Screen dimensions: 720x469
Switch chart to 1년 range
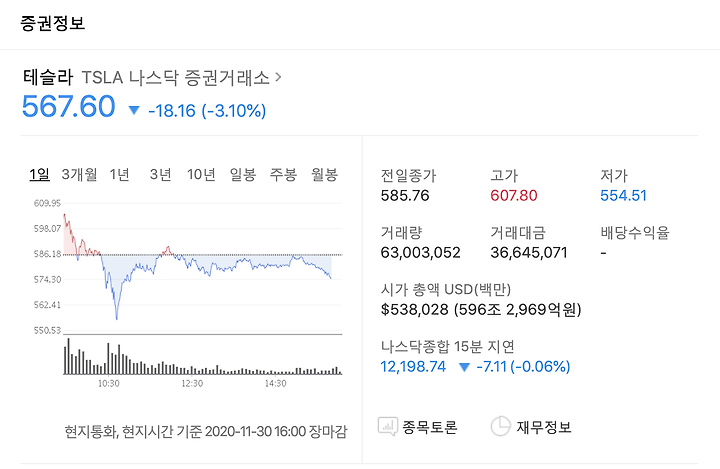tap(119, 174)
